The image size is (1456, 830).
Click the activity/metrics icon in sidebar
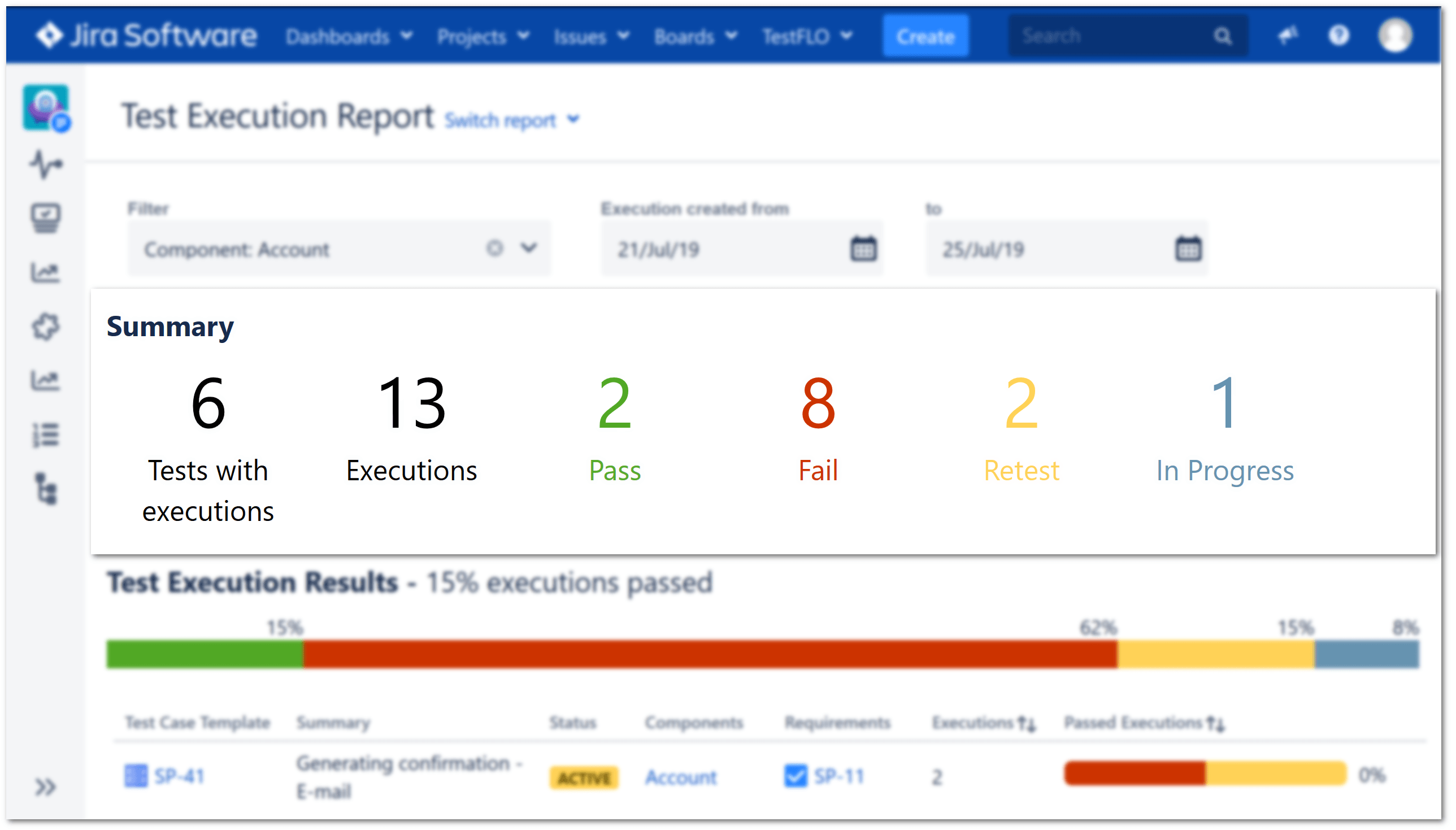tap(46, 162)
